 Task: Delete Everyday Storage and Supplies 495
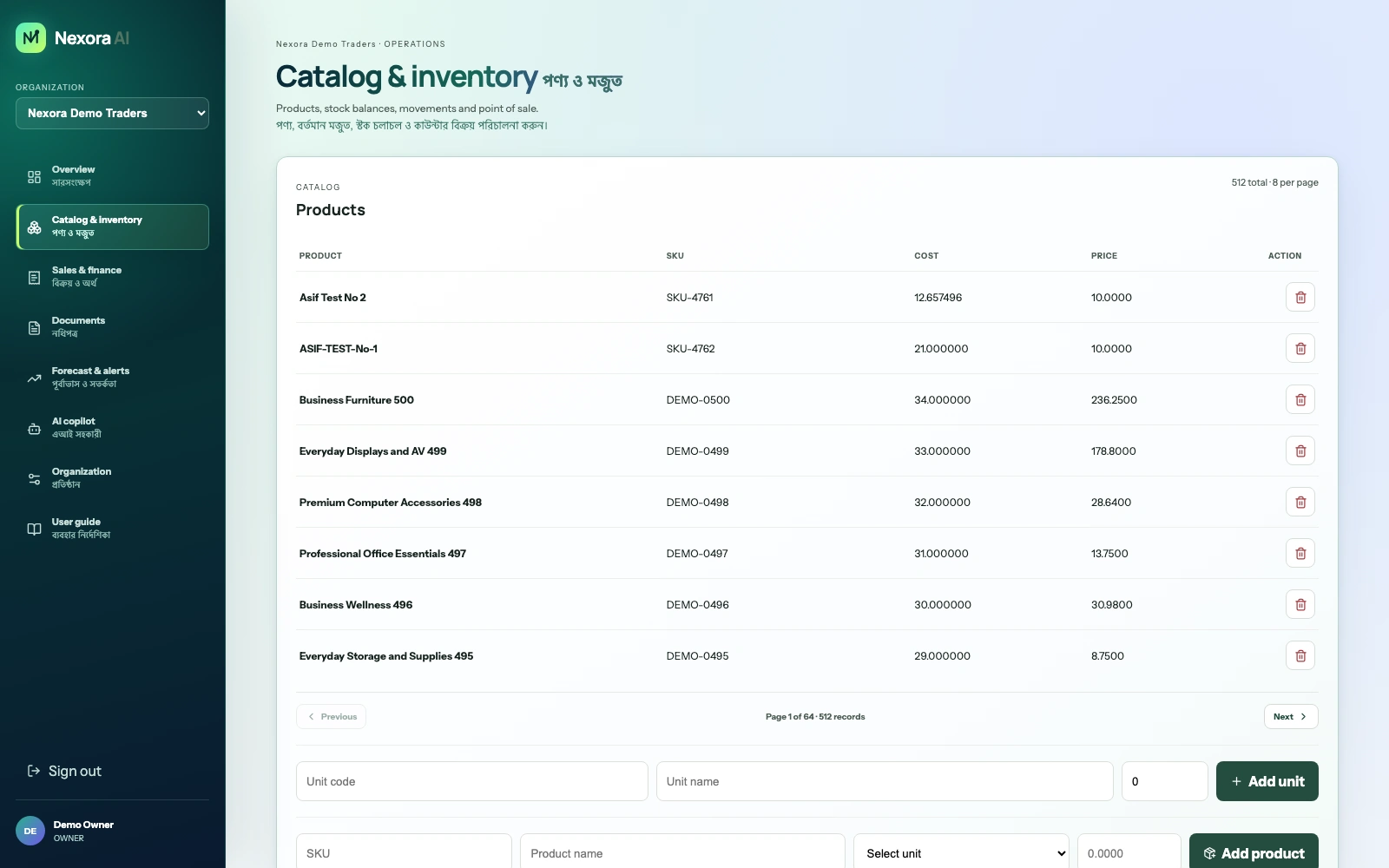1300,655
